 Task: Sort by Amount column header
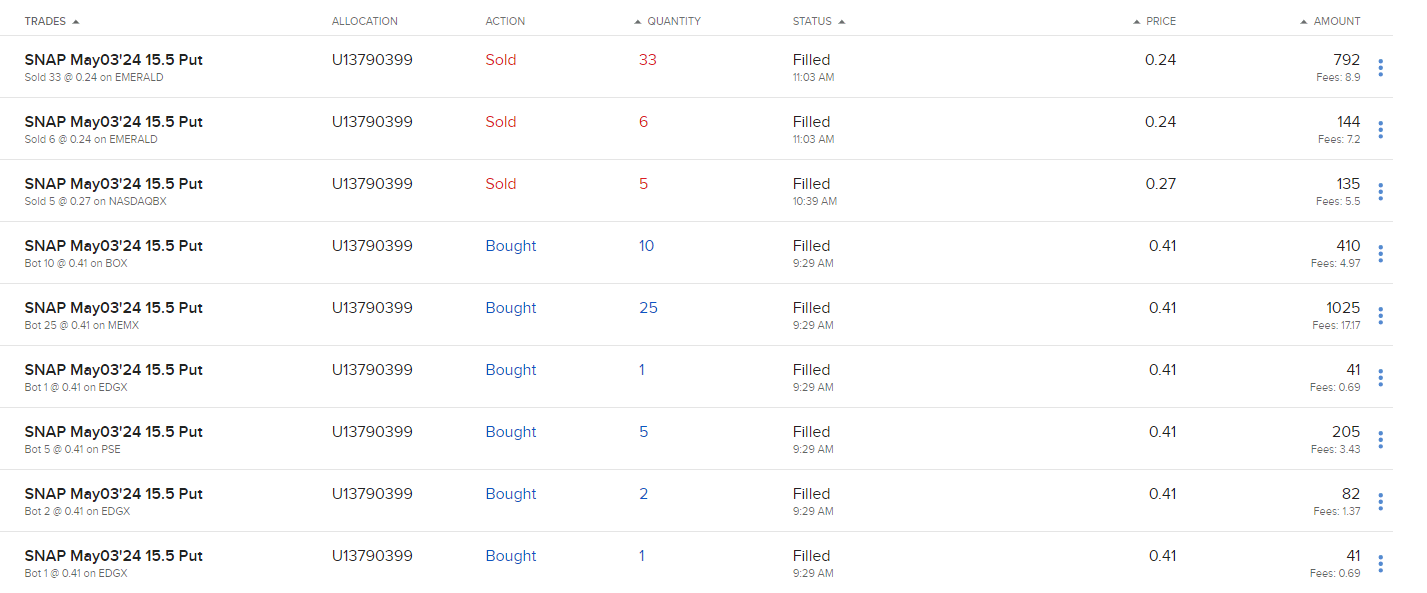click(x=1336, y=21)
